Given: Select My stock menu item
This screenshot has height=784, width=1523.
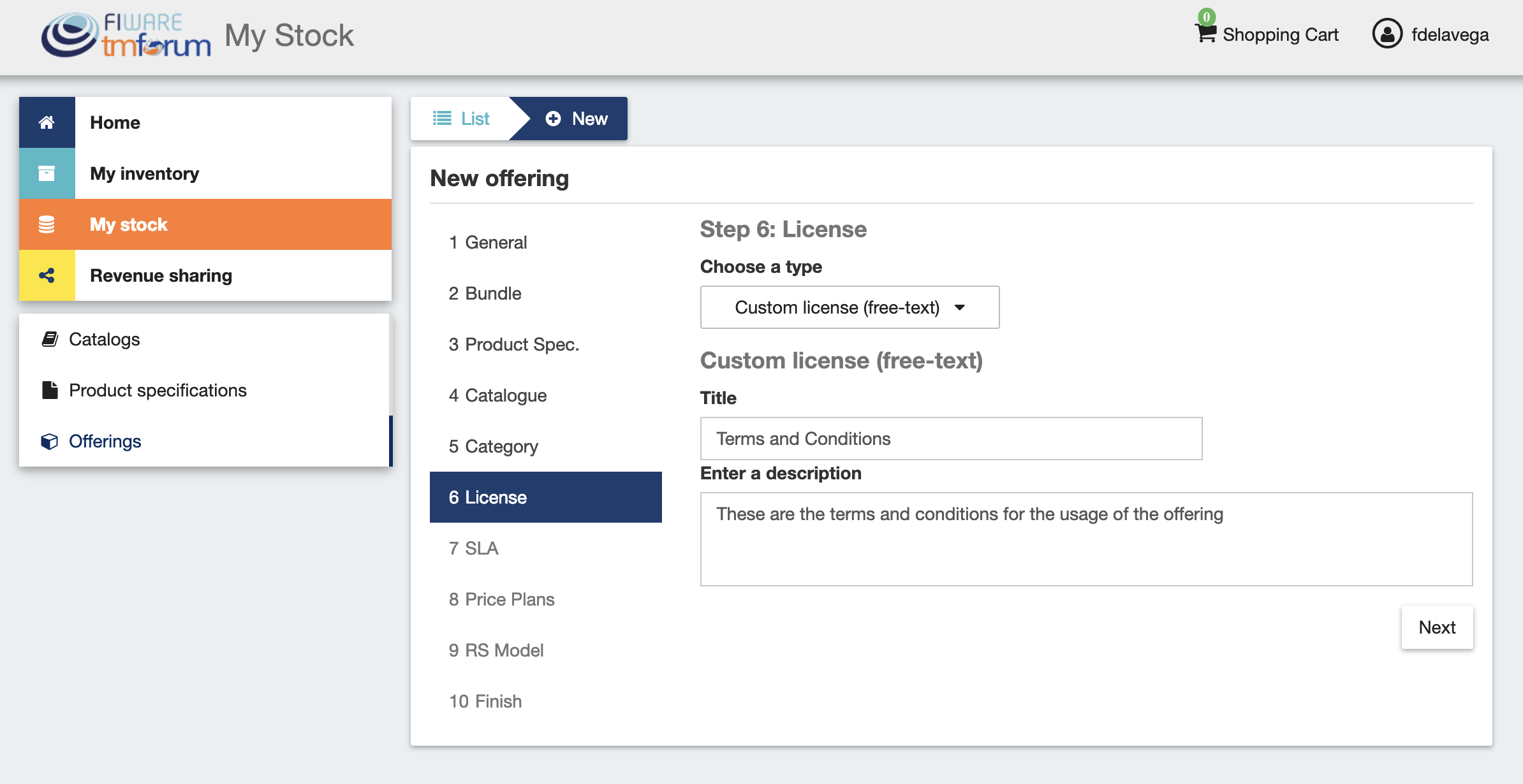Looking at the screenshot, I should pos(205,224).
